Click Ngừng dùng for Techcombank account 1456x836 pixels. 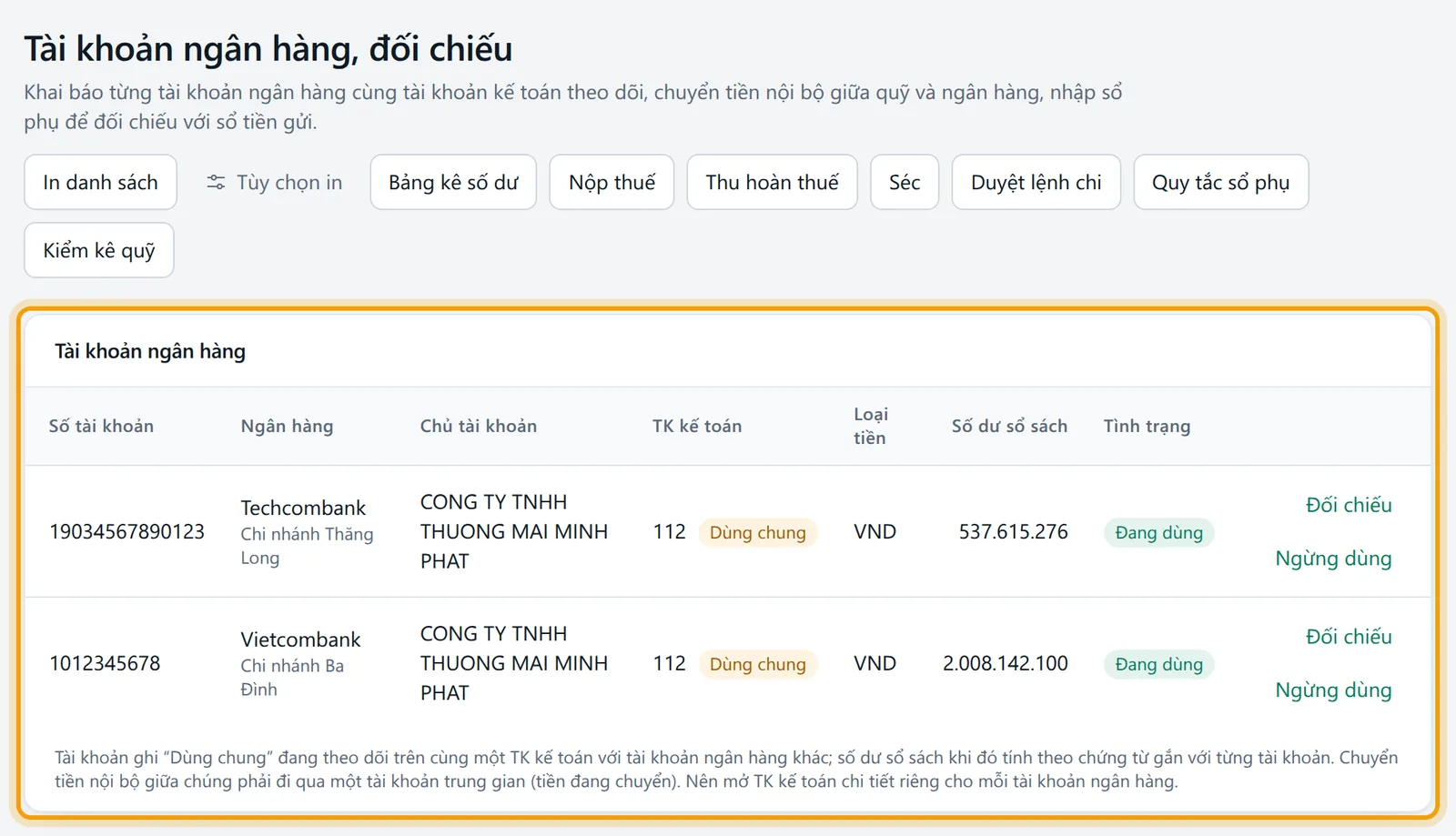tap(1333, 559)
